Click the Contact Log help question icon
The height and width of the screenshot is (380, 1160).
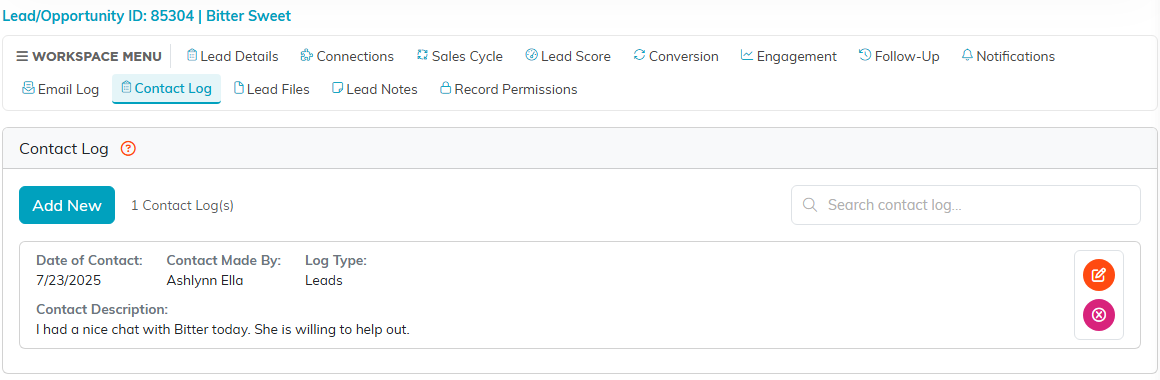pyautogui.click(x=129, y=149)
